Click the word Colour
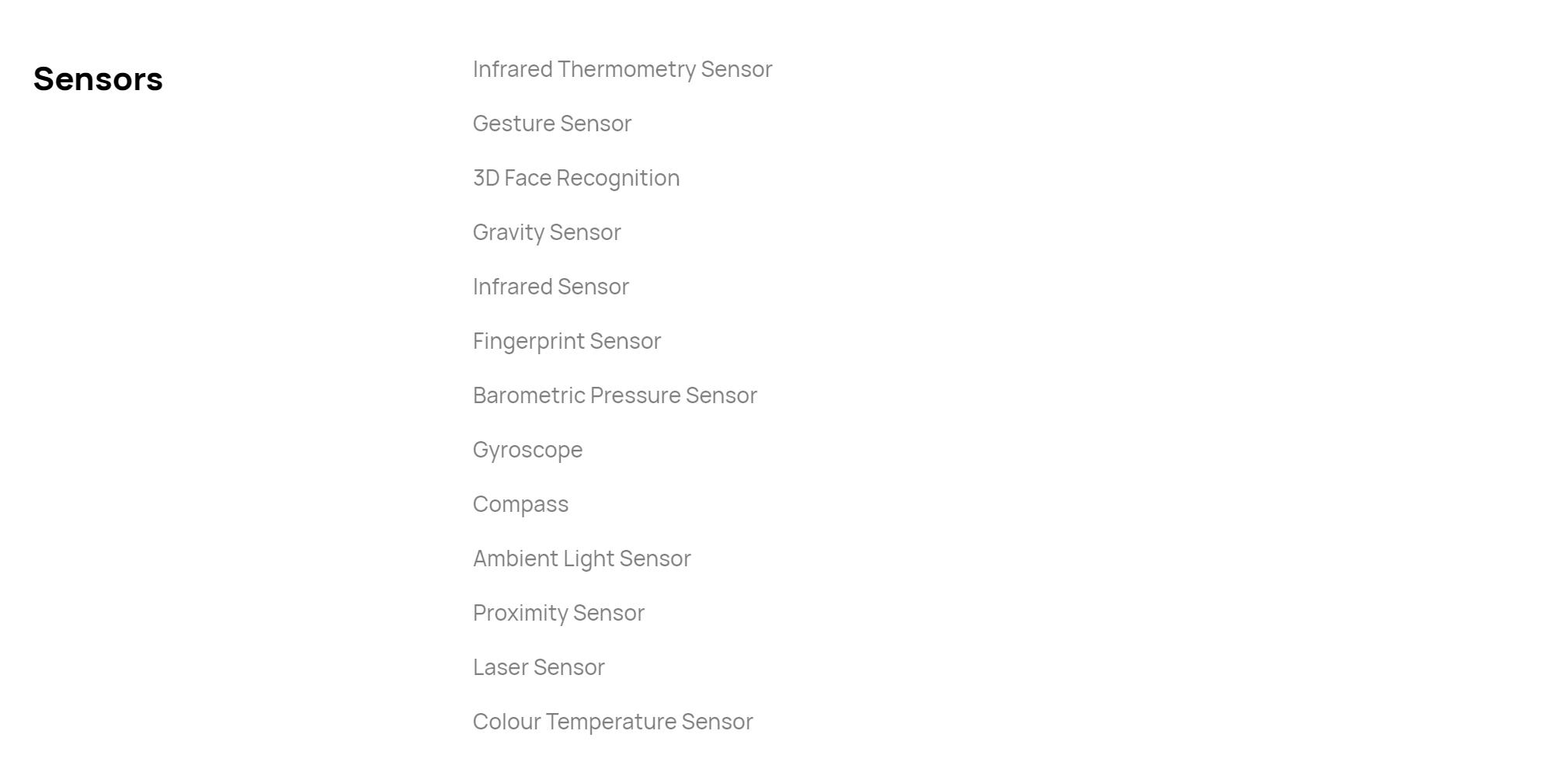Viewport: 1568px width, 769px height. pyautogui.click(x=506, y=722)
